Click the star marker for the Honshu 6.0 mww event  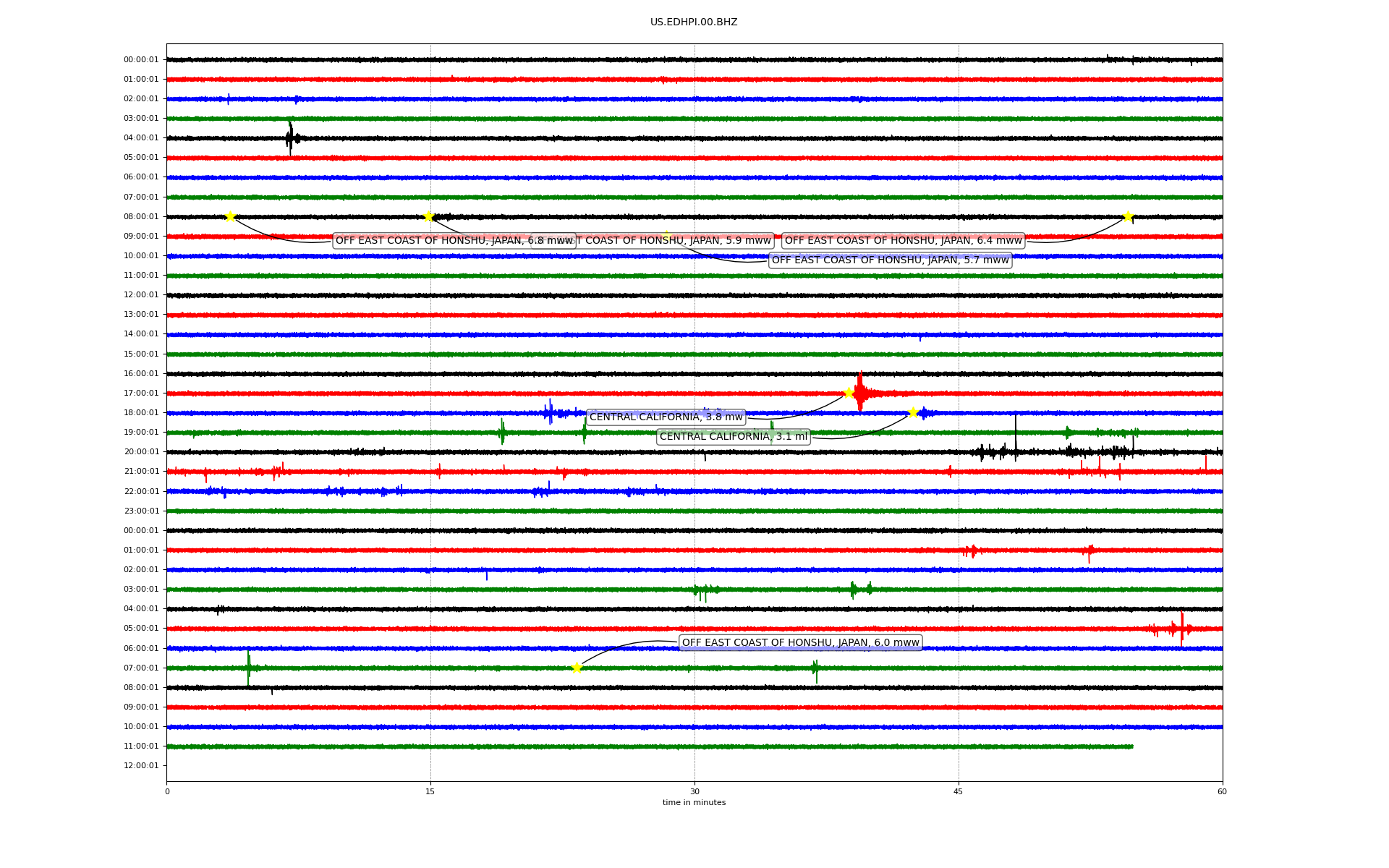577,668
